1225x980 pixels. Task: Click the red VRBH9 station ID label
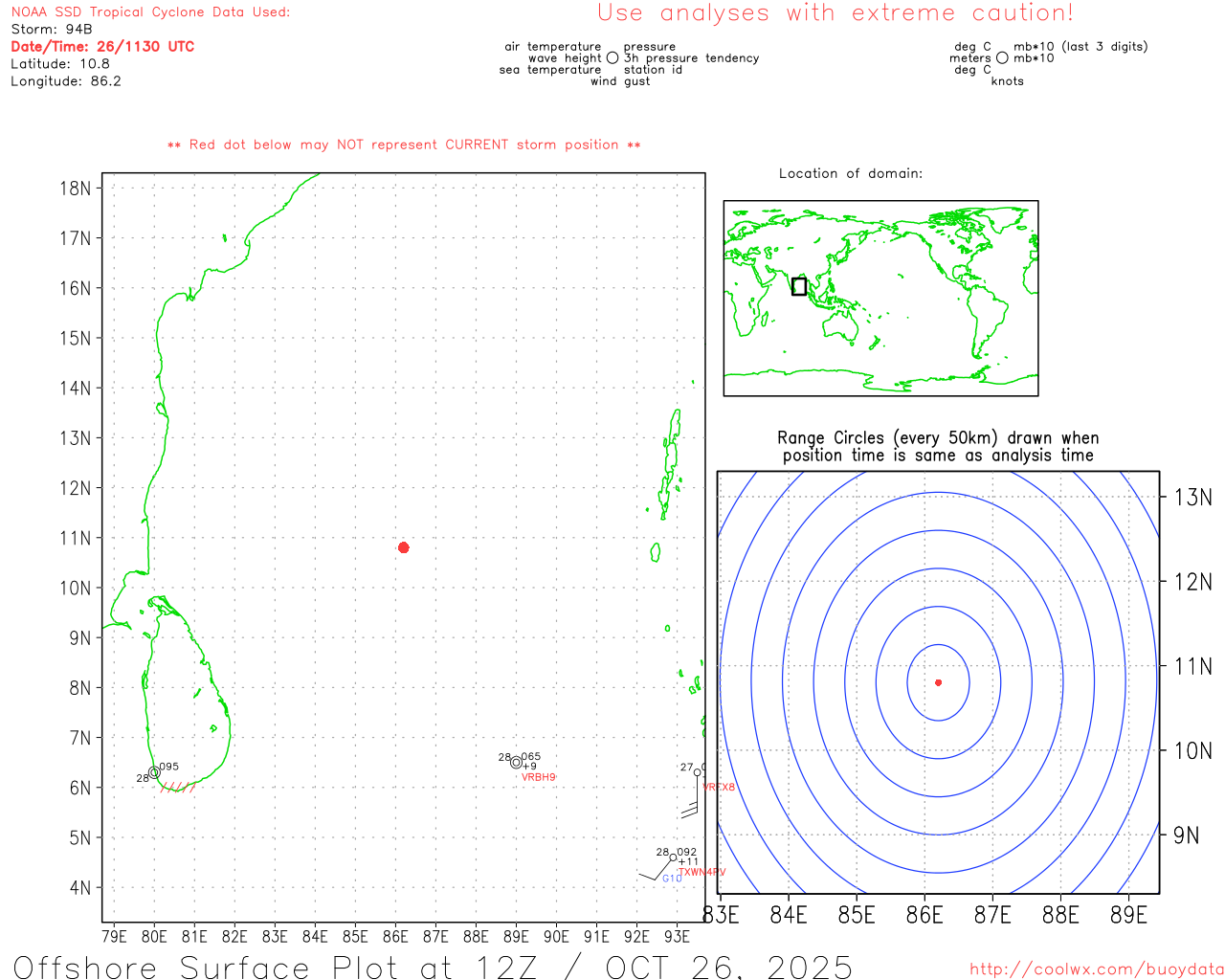click(x=539, y=778)
